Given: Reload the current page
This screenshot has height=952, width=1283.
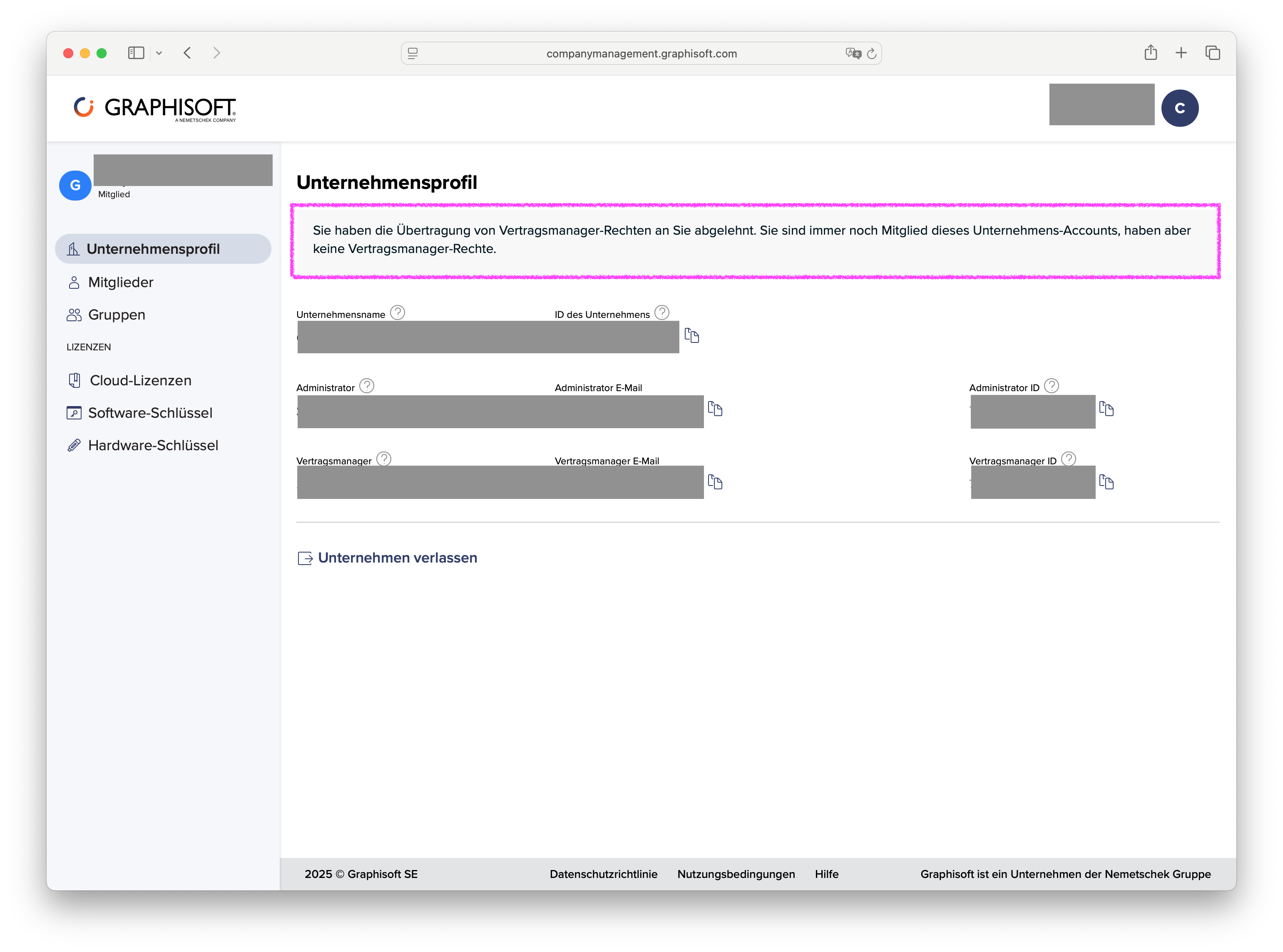Looking at the screenshot, I should [871, 54].
